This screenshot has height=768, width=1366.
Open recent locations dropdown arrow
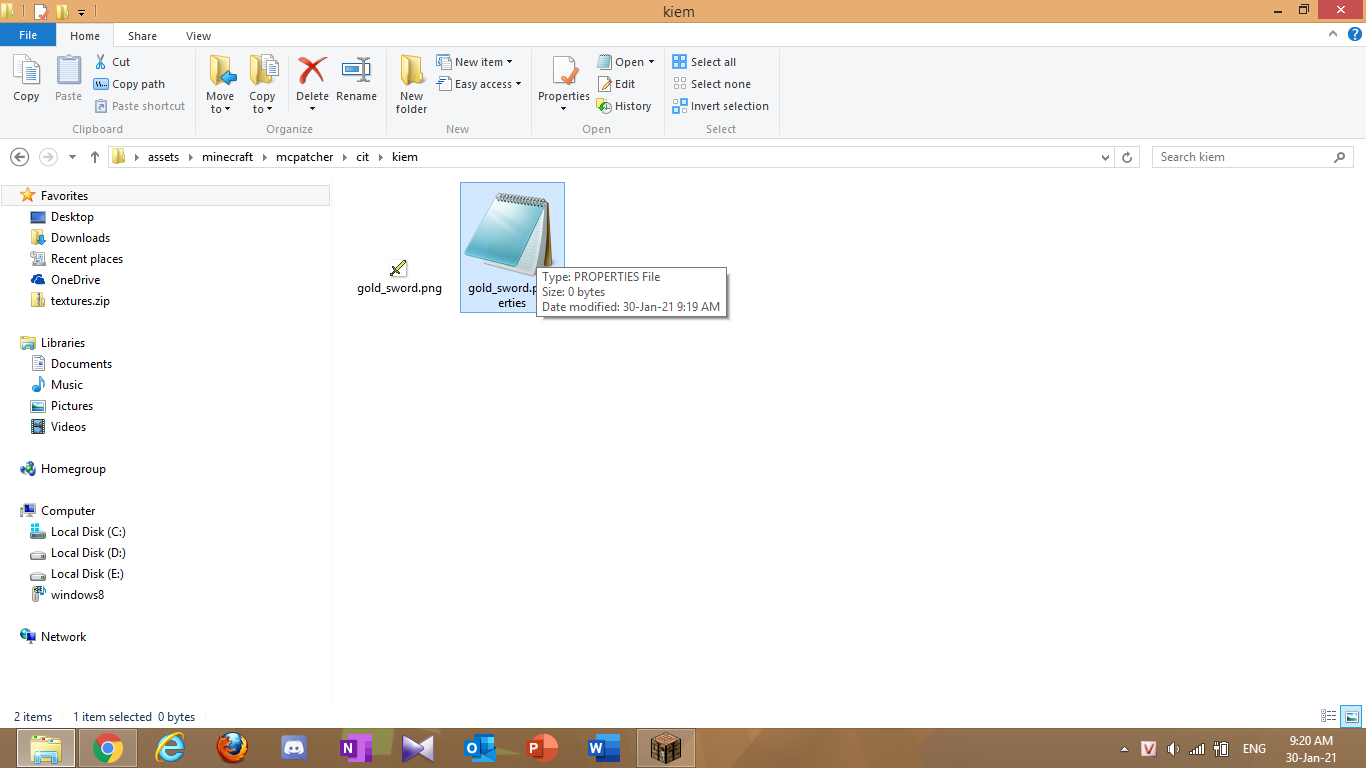pyautogui.click(x=72, y=157)
